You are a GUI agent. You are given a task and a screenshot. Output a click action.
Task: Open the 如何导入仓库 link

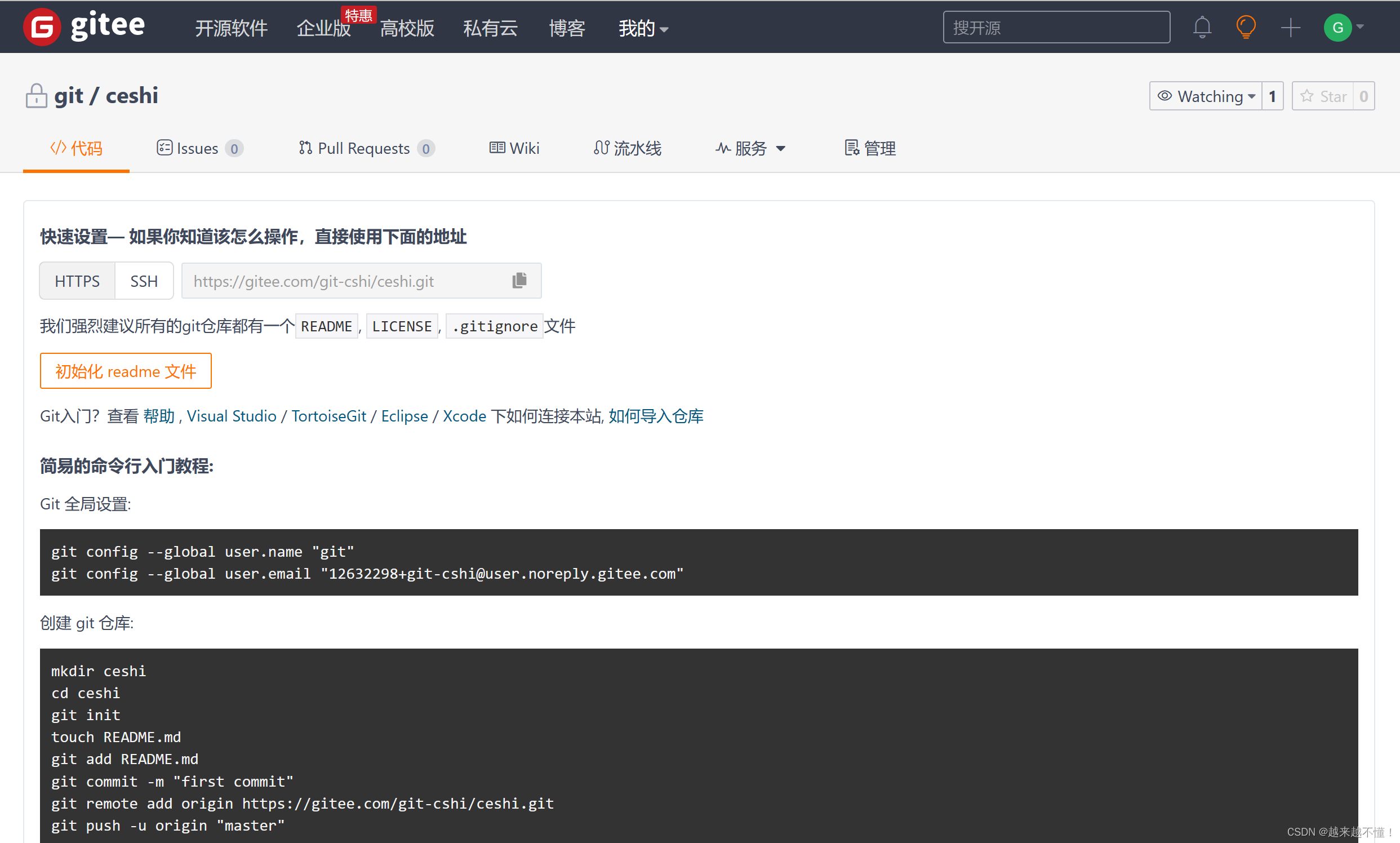pos(656,416)
